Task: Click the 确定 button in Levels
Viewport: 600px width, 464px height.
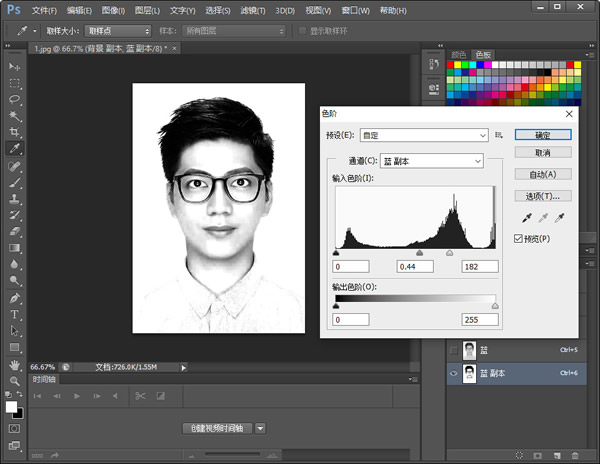Action: (x=543, y=134)
